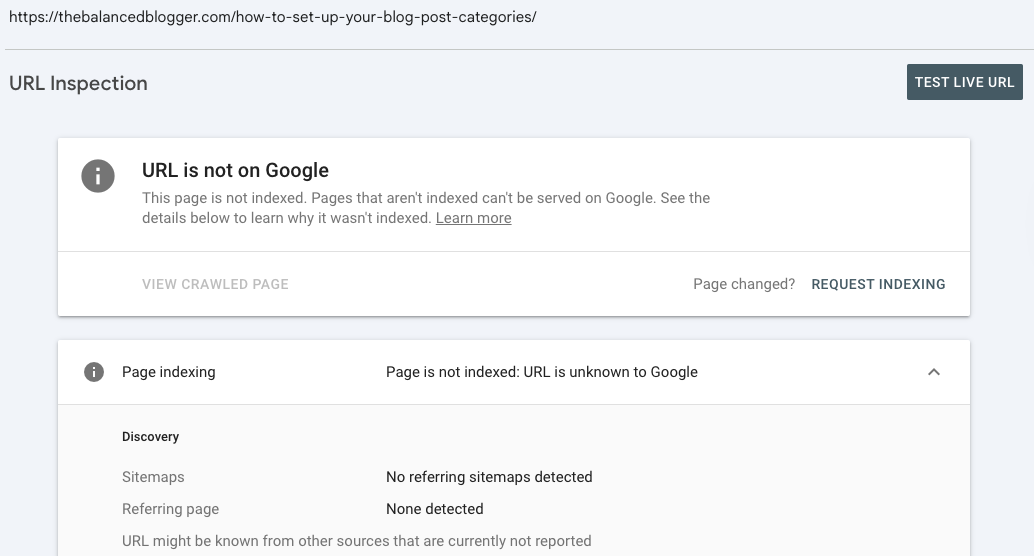Screen dimensions: 1034x556
Task: Click the Discovery section heading
Action: 150,437
